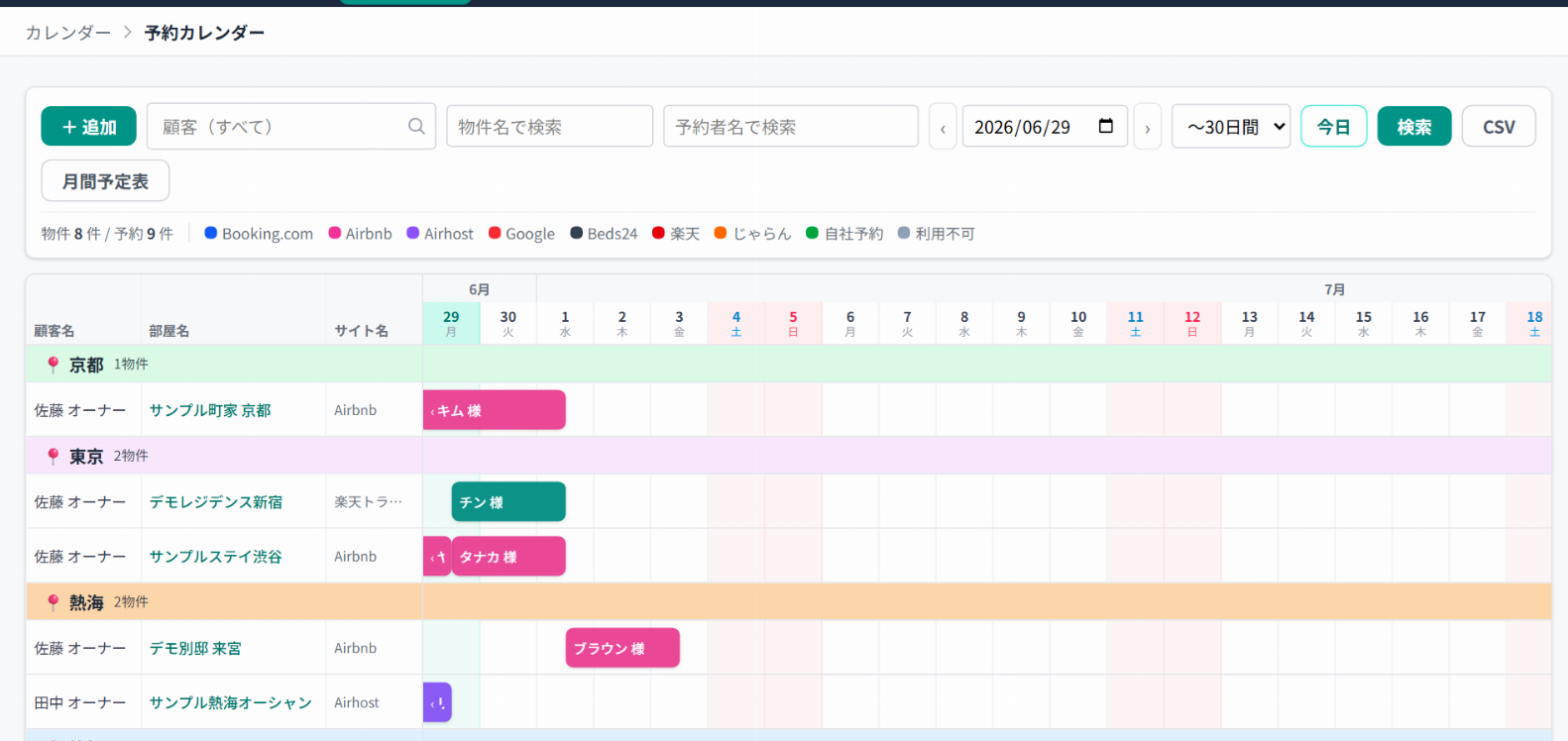The width and height of the screenshot is (1568, 741).
Task: Open サンプル町家 京都 property link
Action: pyautogui.click(x=210, y=410)
